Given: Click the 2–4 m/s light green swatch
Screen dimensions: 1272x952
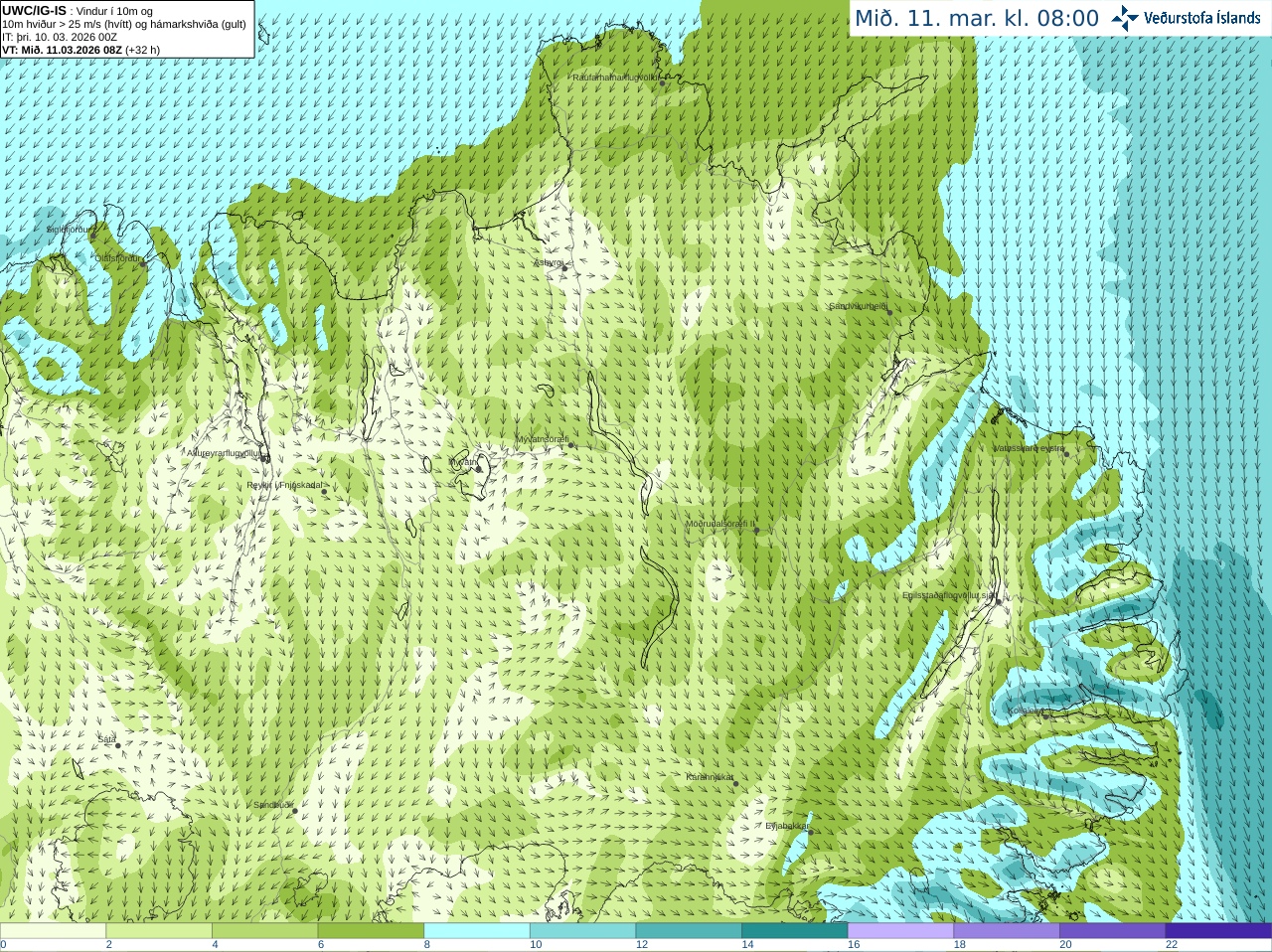Looking at the screenshot, I should 159,931.
